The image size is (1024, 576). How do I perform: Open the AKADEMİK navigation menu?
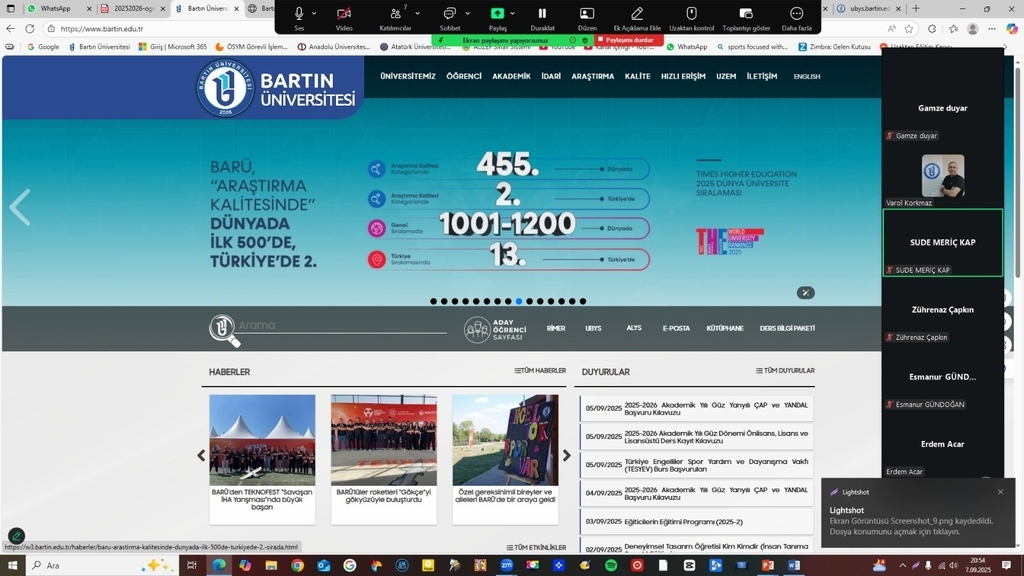click(x=511, y=76)
